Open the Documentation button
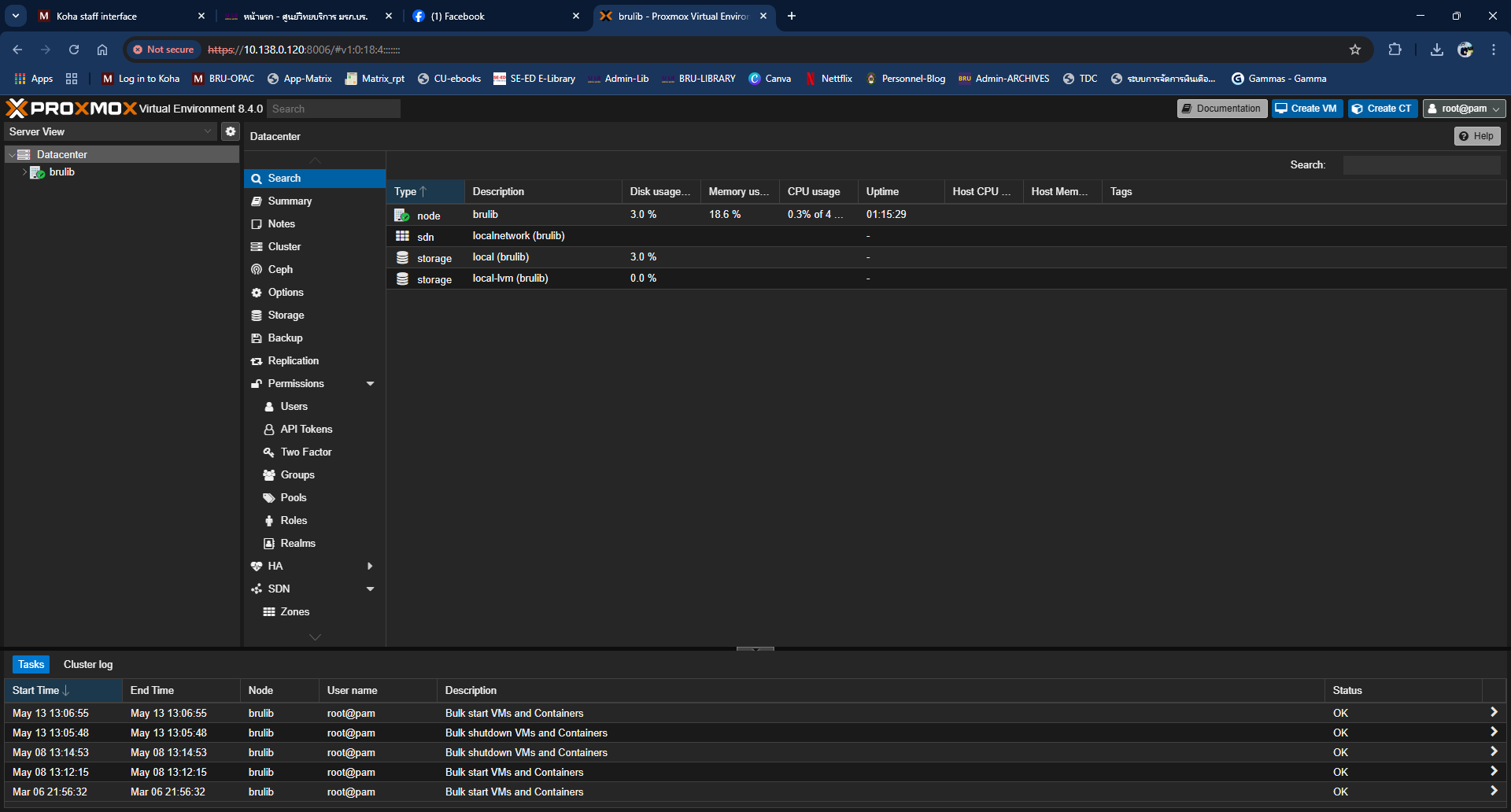This screenshot has height=812, width=1511. 1221,109
